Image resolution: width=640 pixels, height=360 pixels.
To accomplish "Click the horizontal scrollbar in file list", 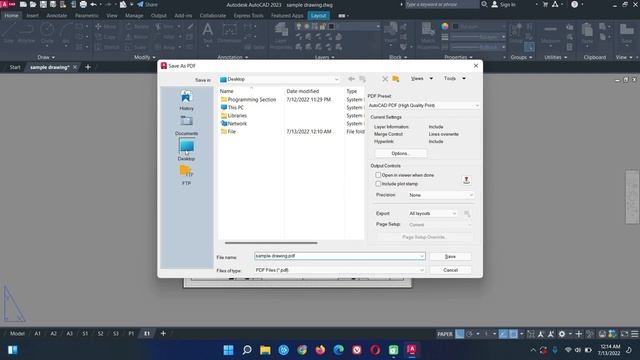I will [271, 243].
